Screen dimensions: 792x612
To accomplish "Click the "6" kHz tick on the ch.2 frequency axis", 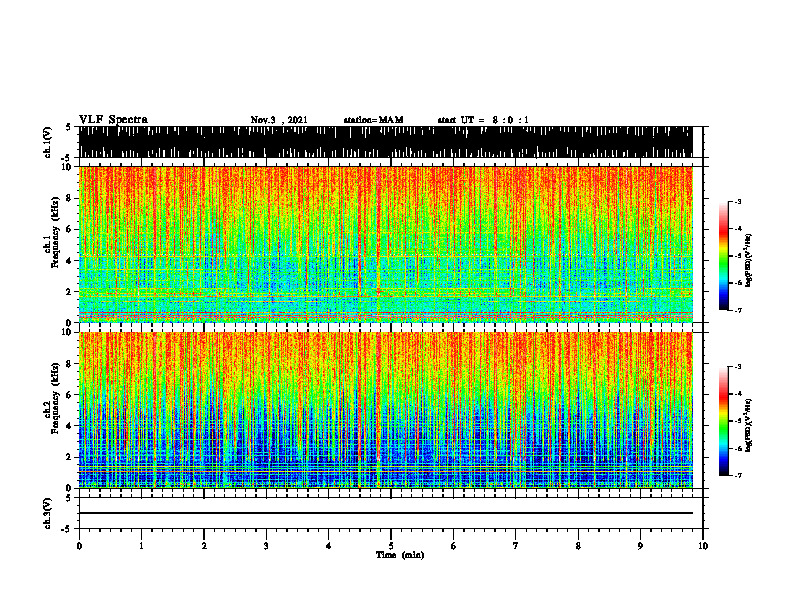I will 69,395.
